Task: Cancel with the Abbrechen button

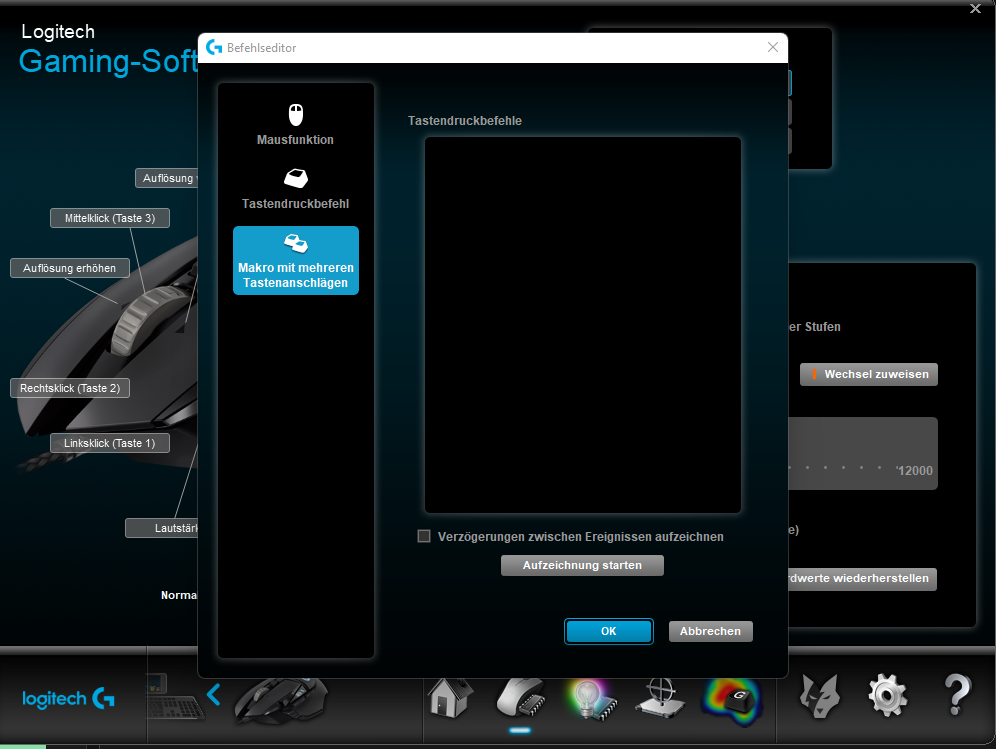Action: (710, 631)
